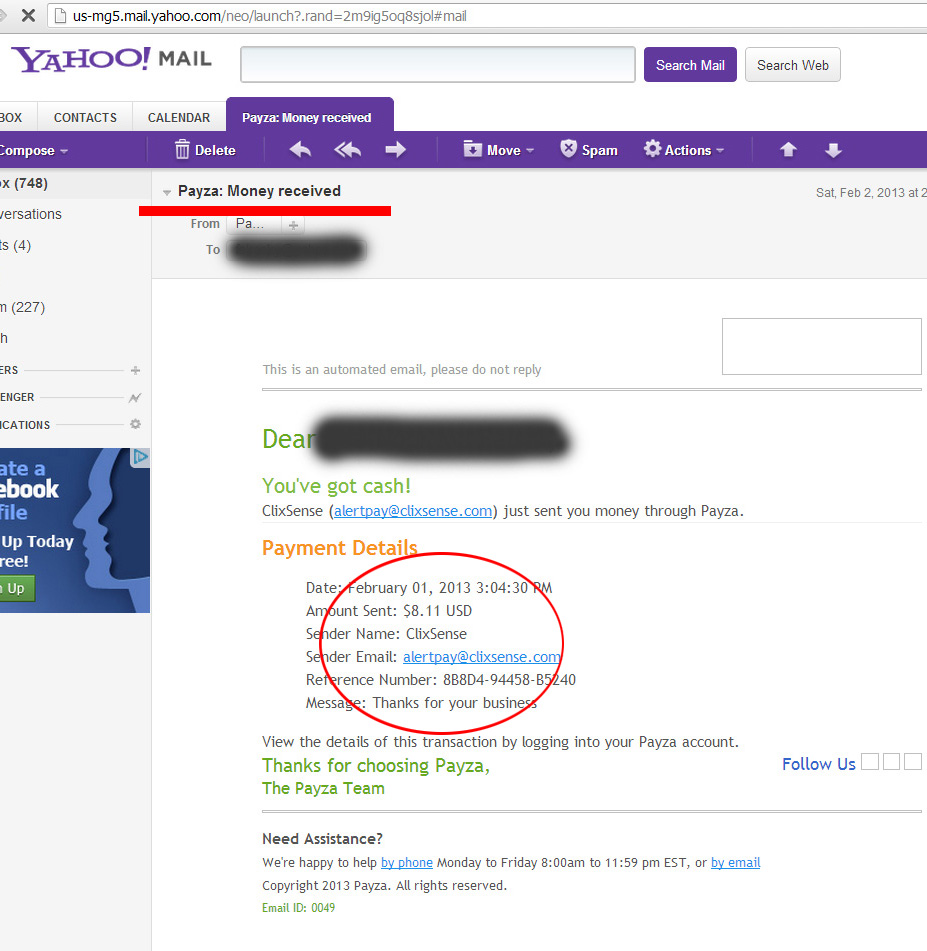Click alertpay@clixsense.com link in intro sentence

pyautogui.click(x=413, y=511)
